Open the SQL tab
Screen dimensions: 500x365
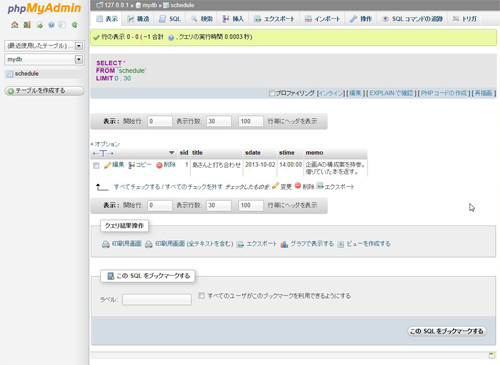[x=170, y=19]
